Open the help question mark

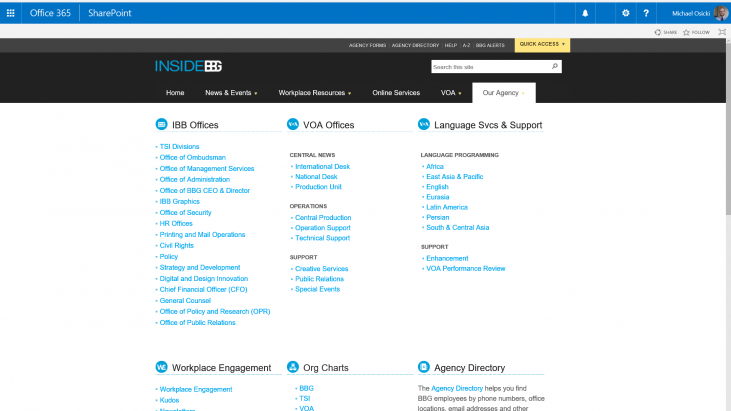click(x=646, y=13)
